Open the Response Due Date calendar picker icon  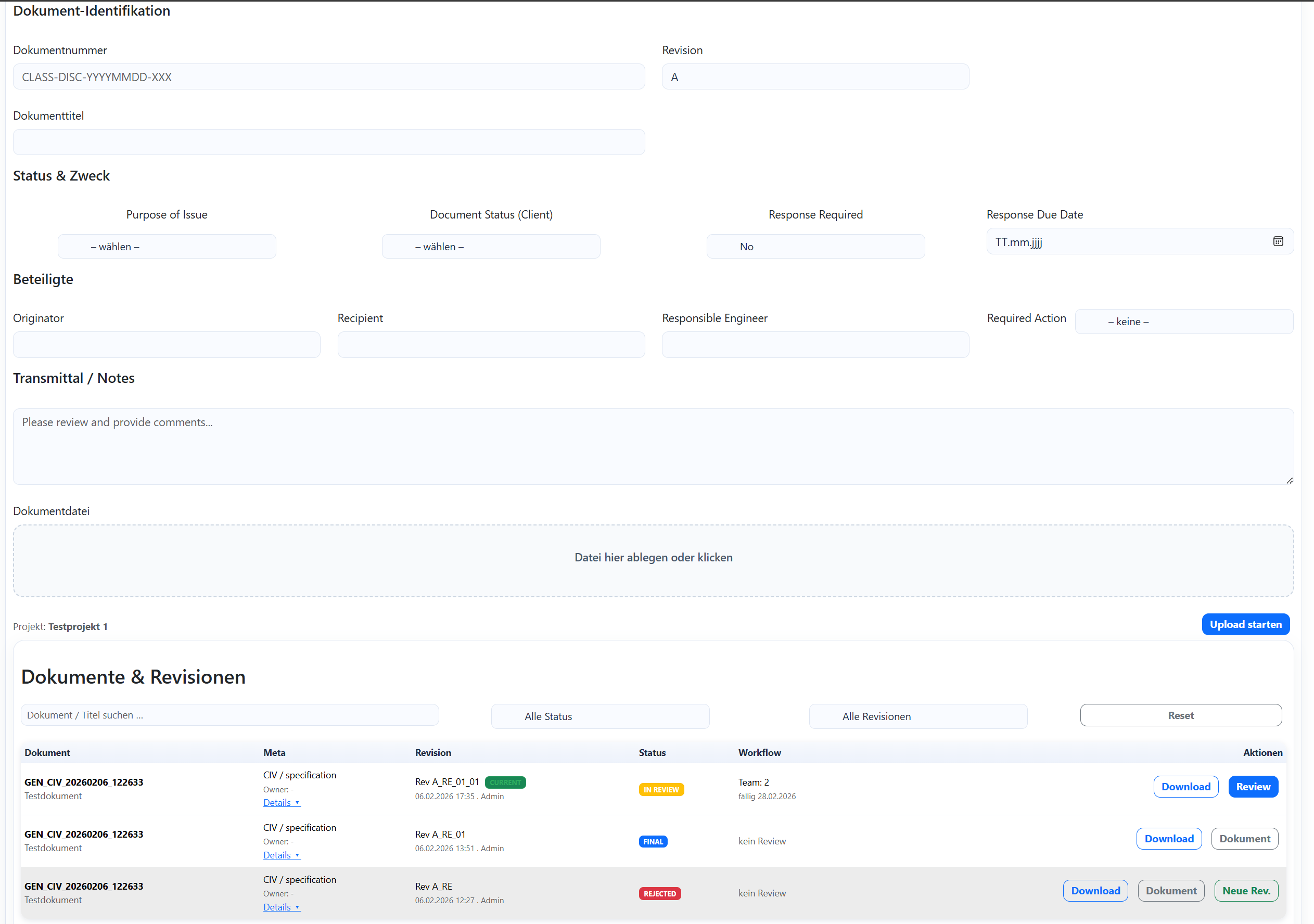[x=1278, y=241]
